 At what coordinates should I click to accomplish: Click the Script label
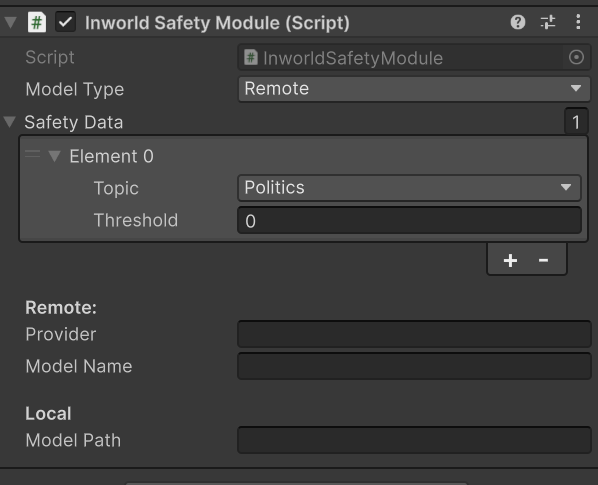[x=50, y=58]
